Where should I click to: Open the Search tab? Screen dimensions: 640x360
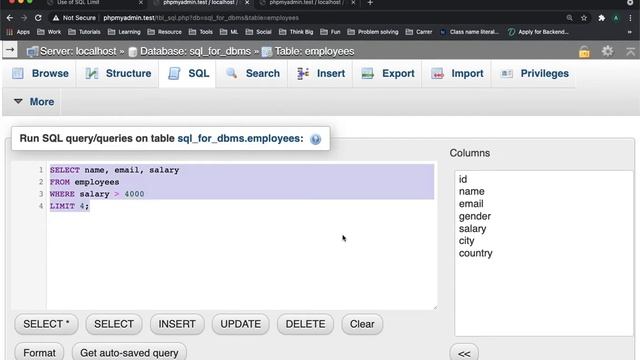253,73
